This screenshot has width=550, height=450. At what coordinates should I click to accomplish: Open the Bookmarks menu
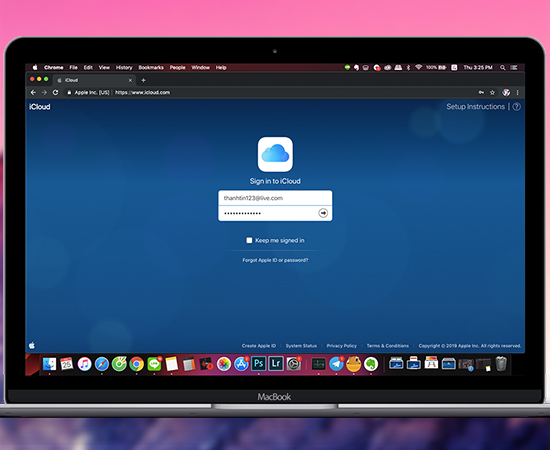pyautogui.click(x=151, y=67)
